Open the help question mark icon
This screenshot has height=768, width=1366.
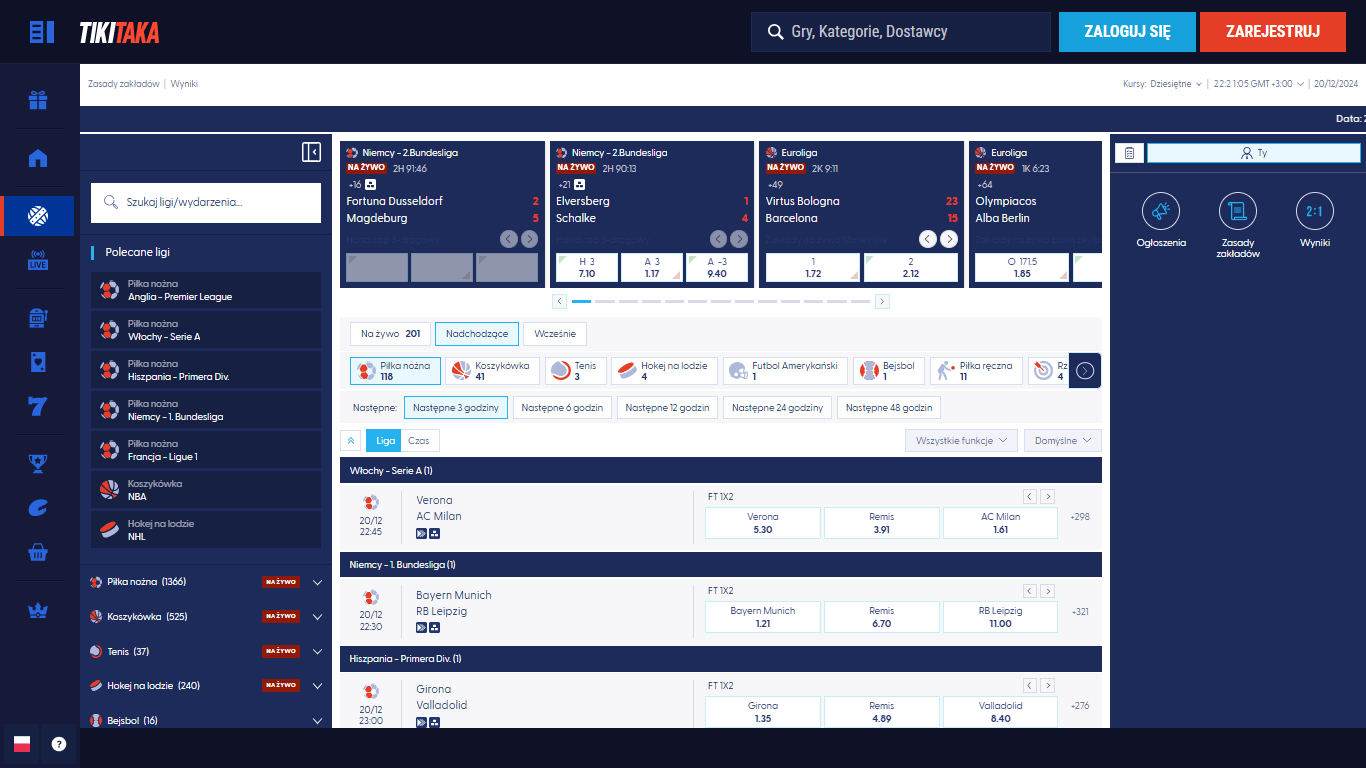[x=59, y=744]
